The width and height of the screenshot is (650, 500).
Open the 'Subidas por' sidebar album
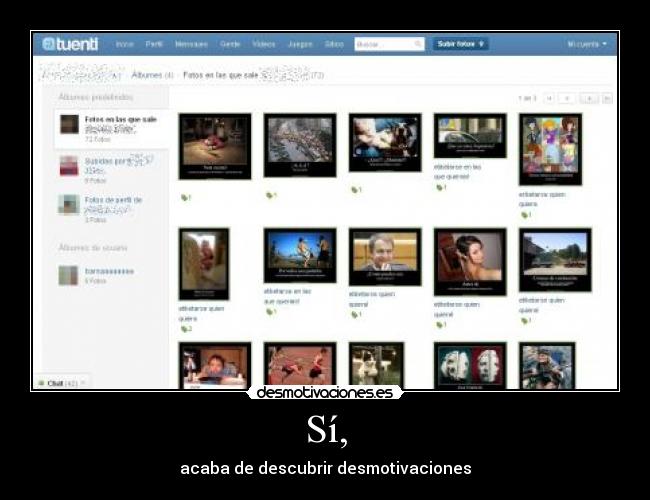tap(112, 169)
